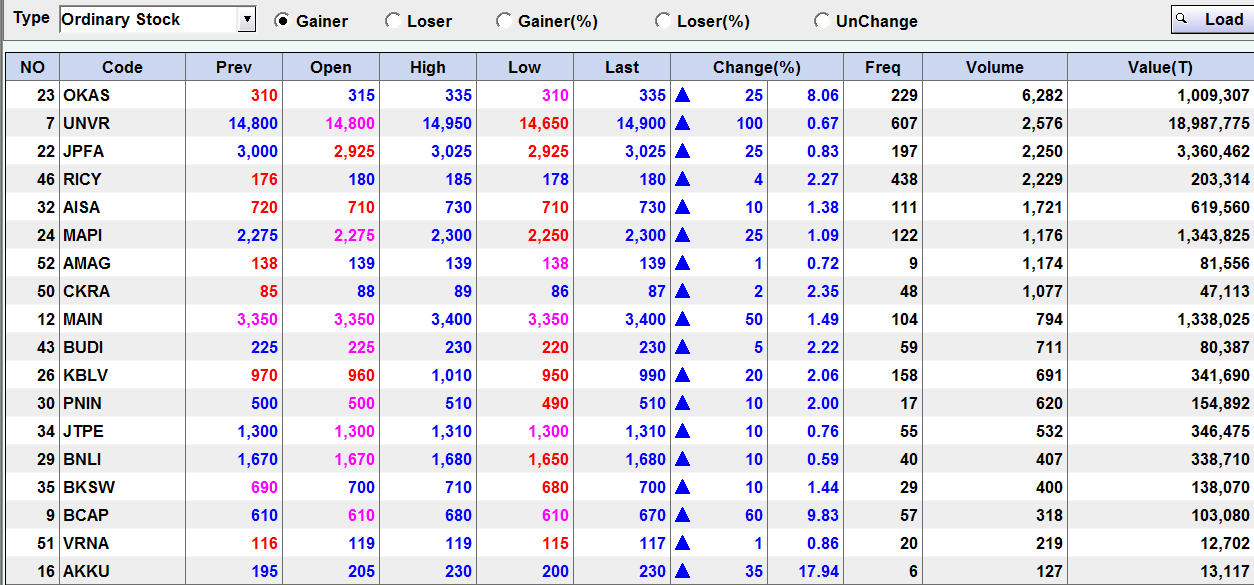This screenshot has width=1254, height=585.
Task: Click UNVR frequency 607
Action: [904, 124]
